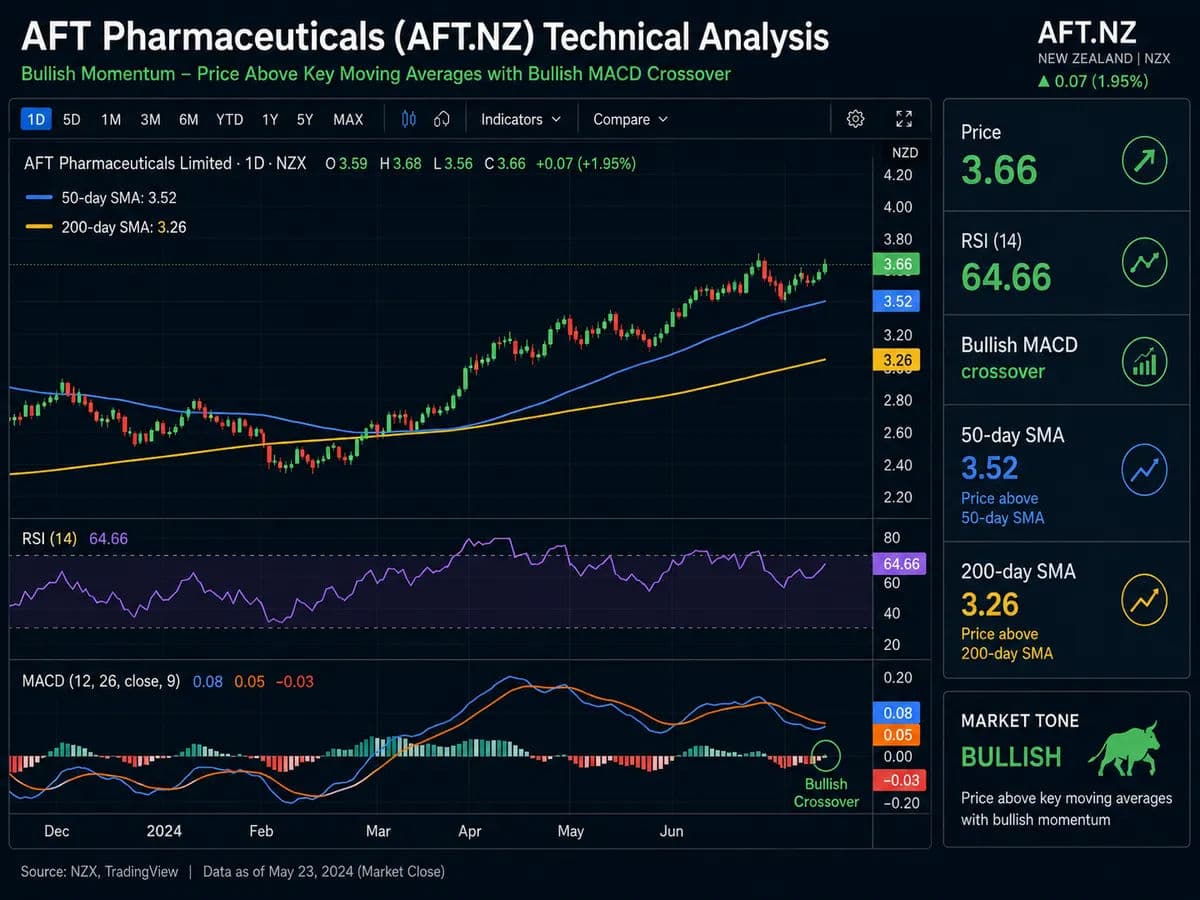Image resolution: width=1200 pixels, height=900 pixels.
Task: Click the 'Jun' date axis label
Action: click(672, 831)
